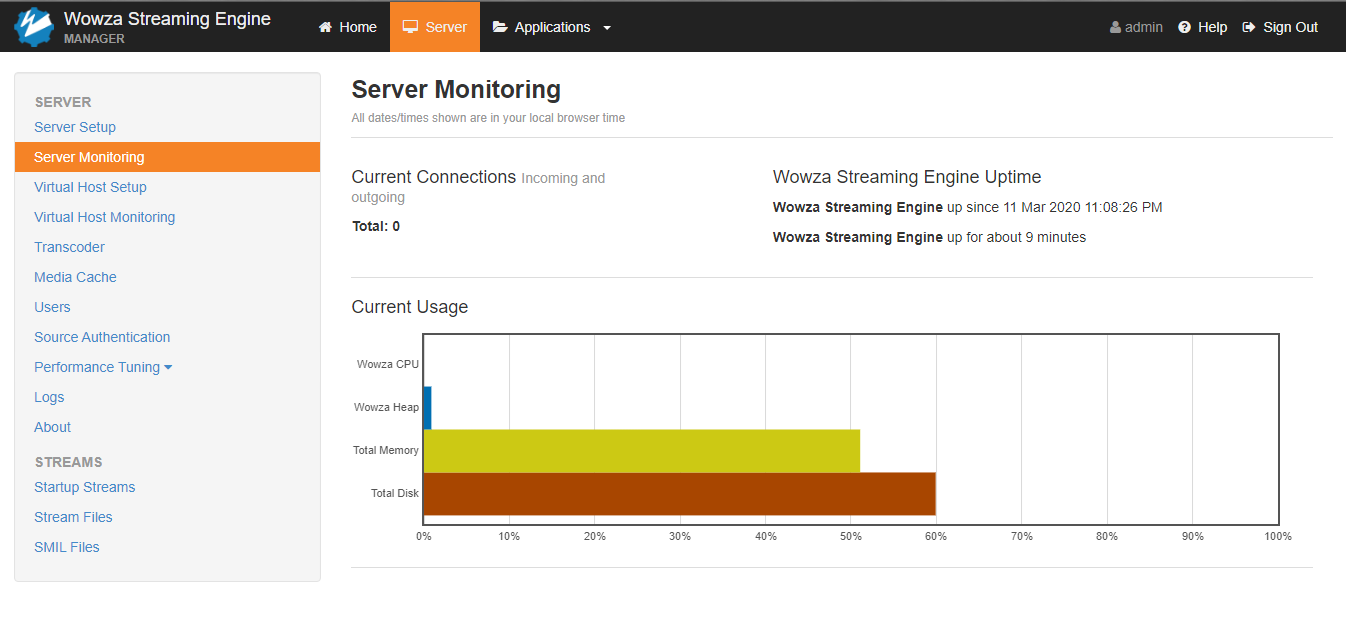Open Virtual Host Monitoring
The image size is (1346, 617).
[104, 217]
